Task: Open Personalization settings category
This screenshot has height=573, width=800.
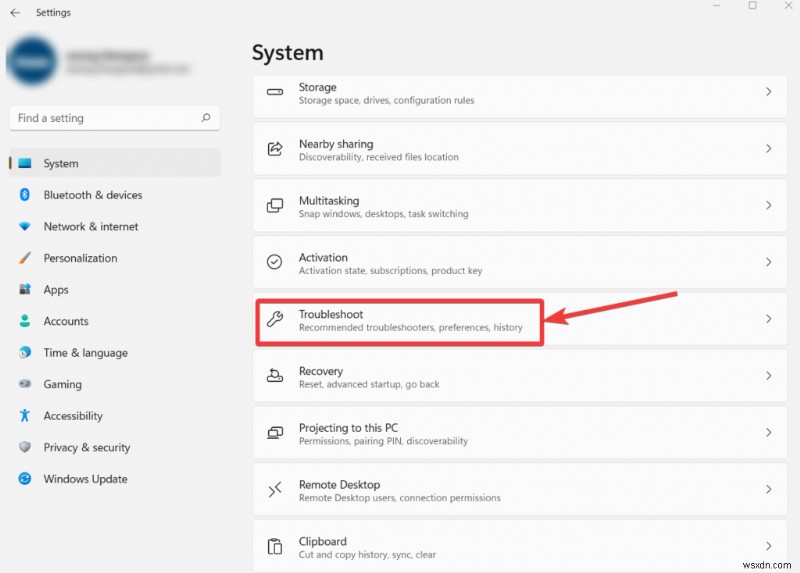Action: coord(115,258)
